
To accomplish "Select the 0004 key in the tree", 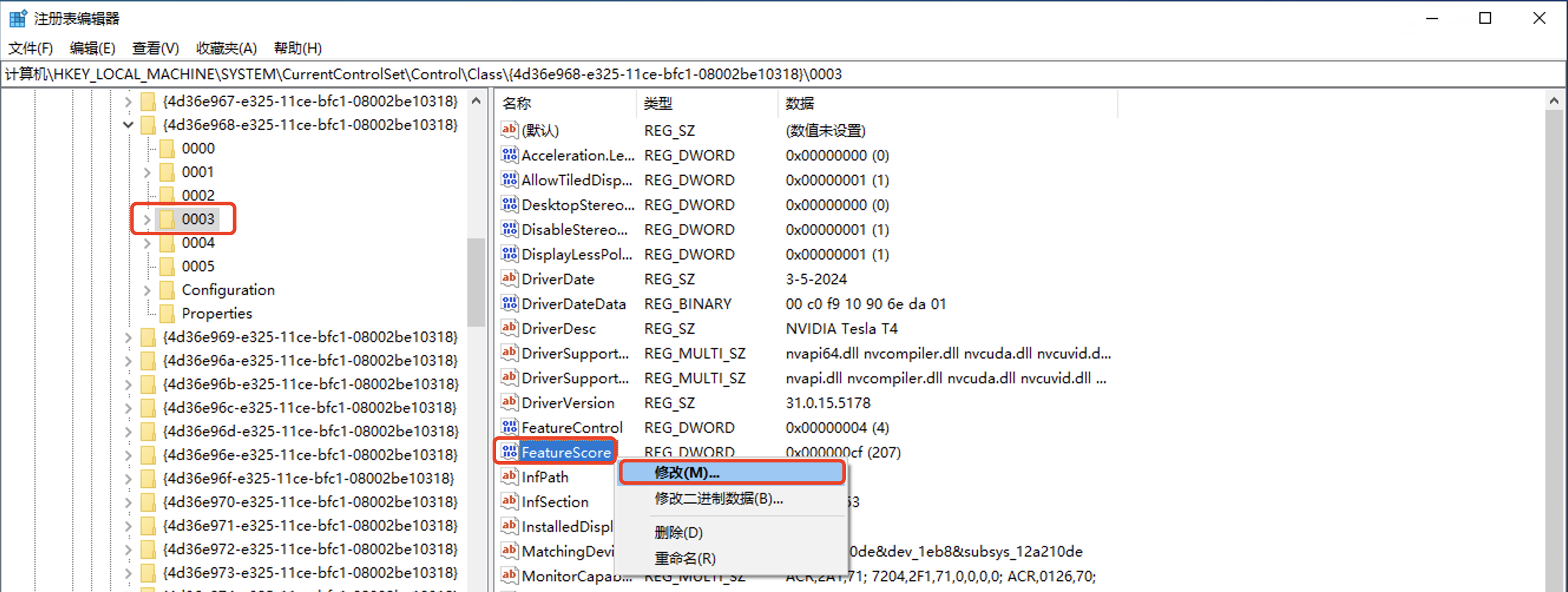I will tap(198, 243).
